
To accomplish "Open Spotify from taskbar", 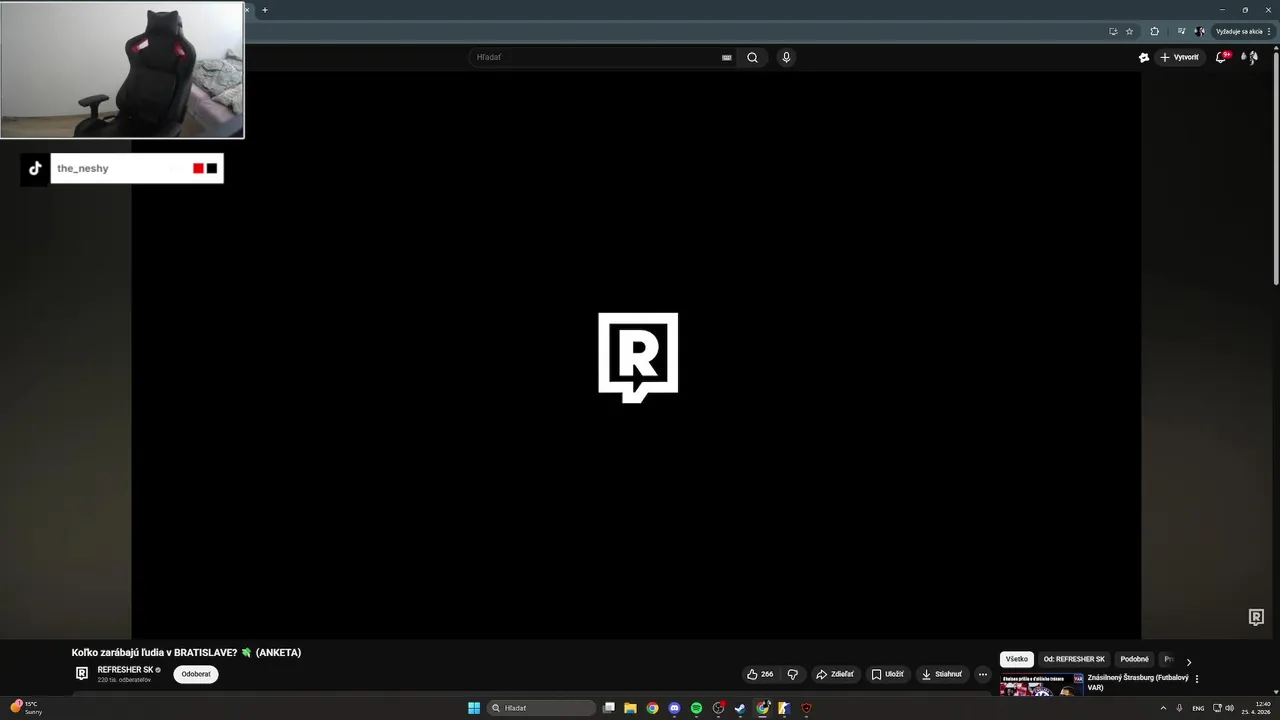I will (x=696, y=708).
